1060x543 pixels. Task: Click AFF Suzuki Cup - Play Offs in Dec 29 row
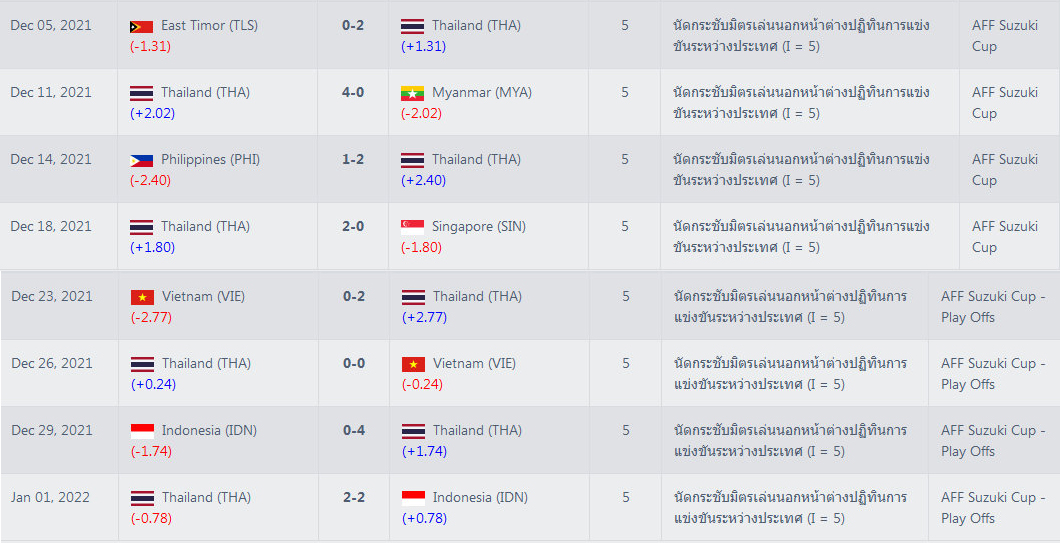click(993, 441)
